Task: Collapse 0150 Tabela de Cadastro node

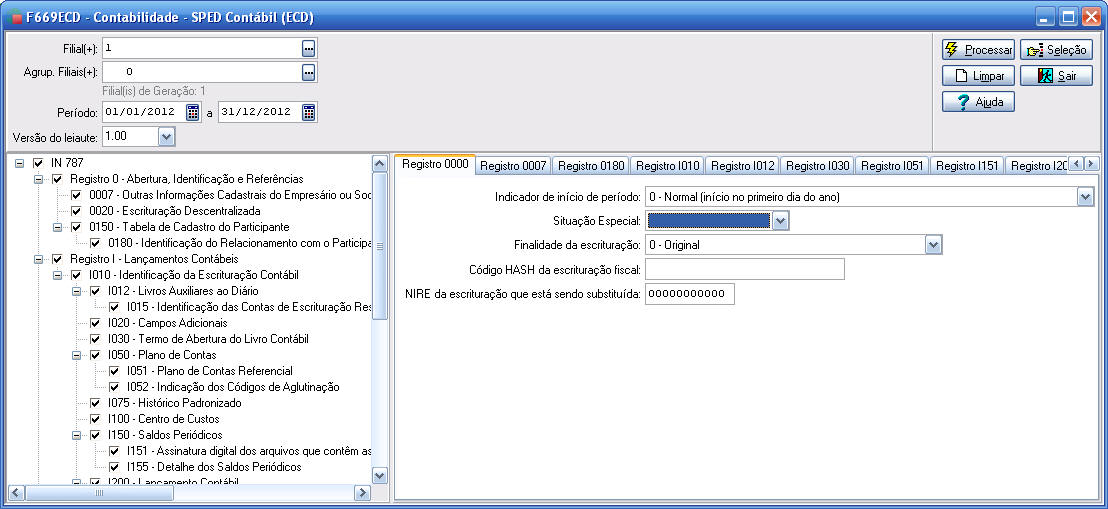Action: [x=57, y=227]
